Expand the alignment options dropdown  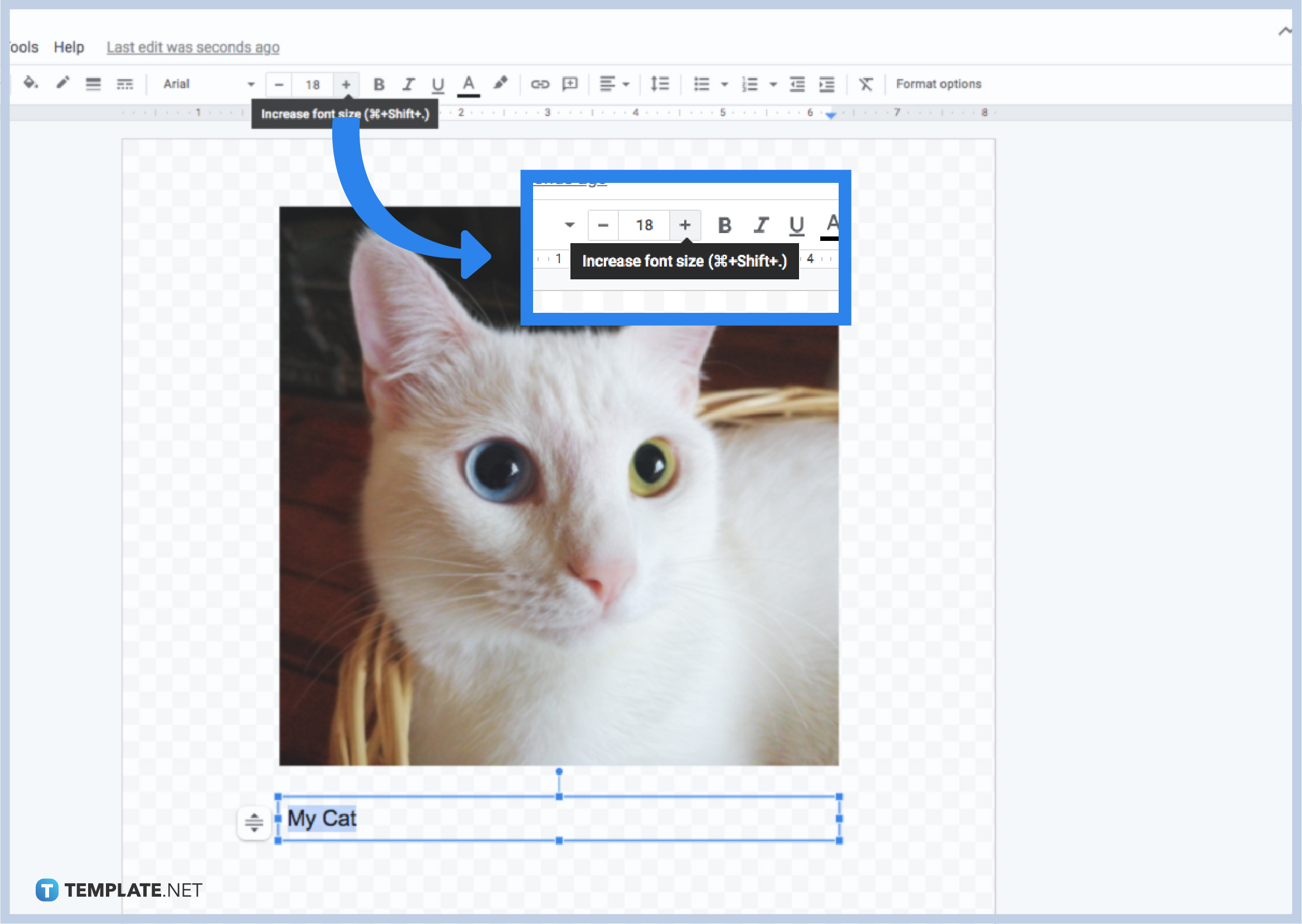point(624,84)
